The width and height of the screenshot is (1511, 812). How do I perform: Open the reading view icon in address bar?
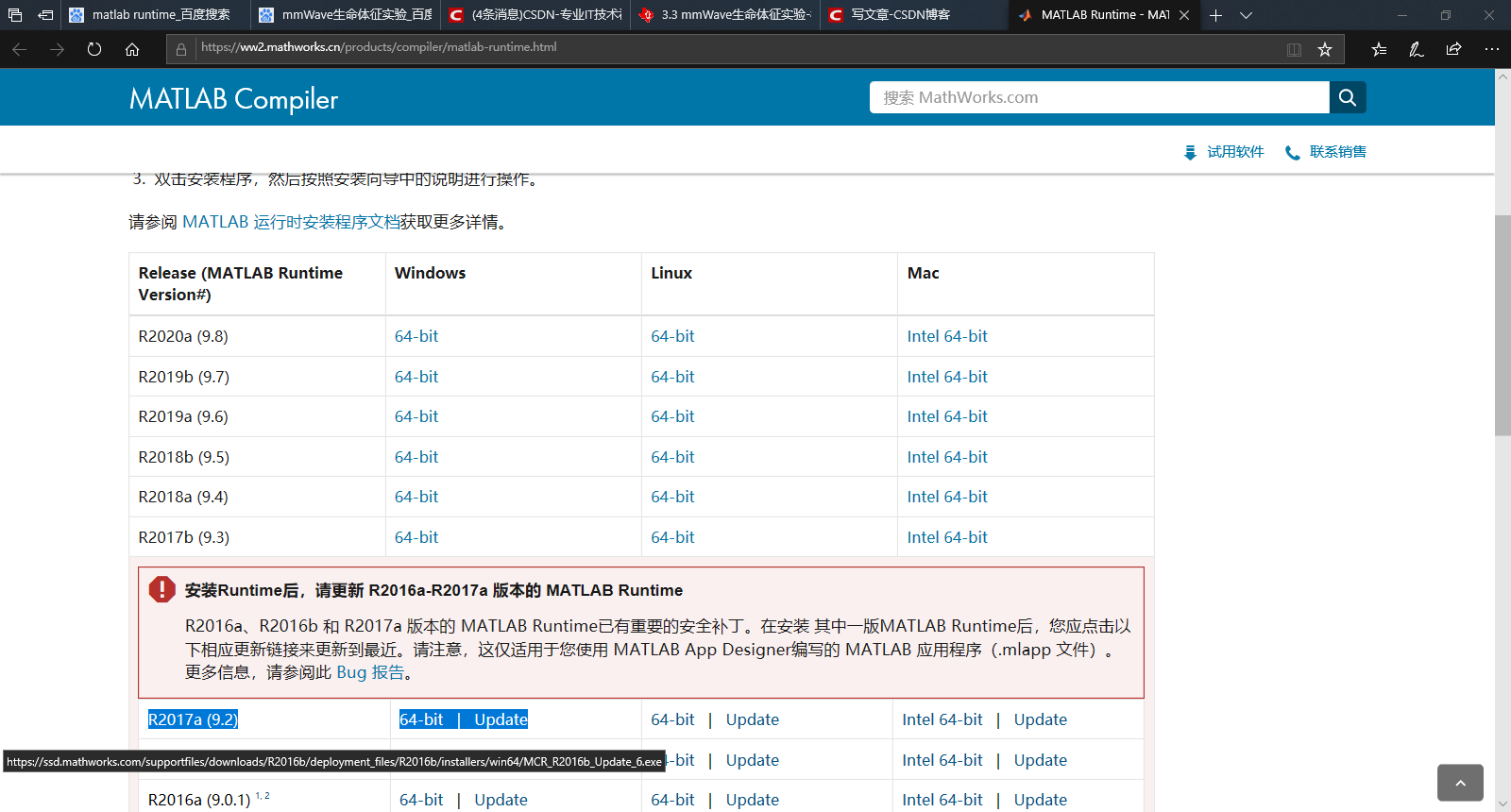point(1294,49)
